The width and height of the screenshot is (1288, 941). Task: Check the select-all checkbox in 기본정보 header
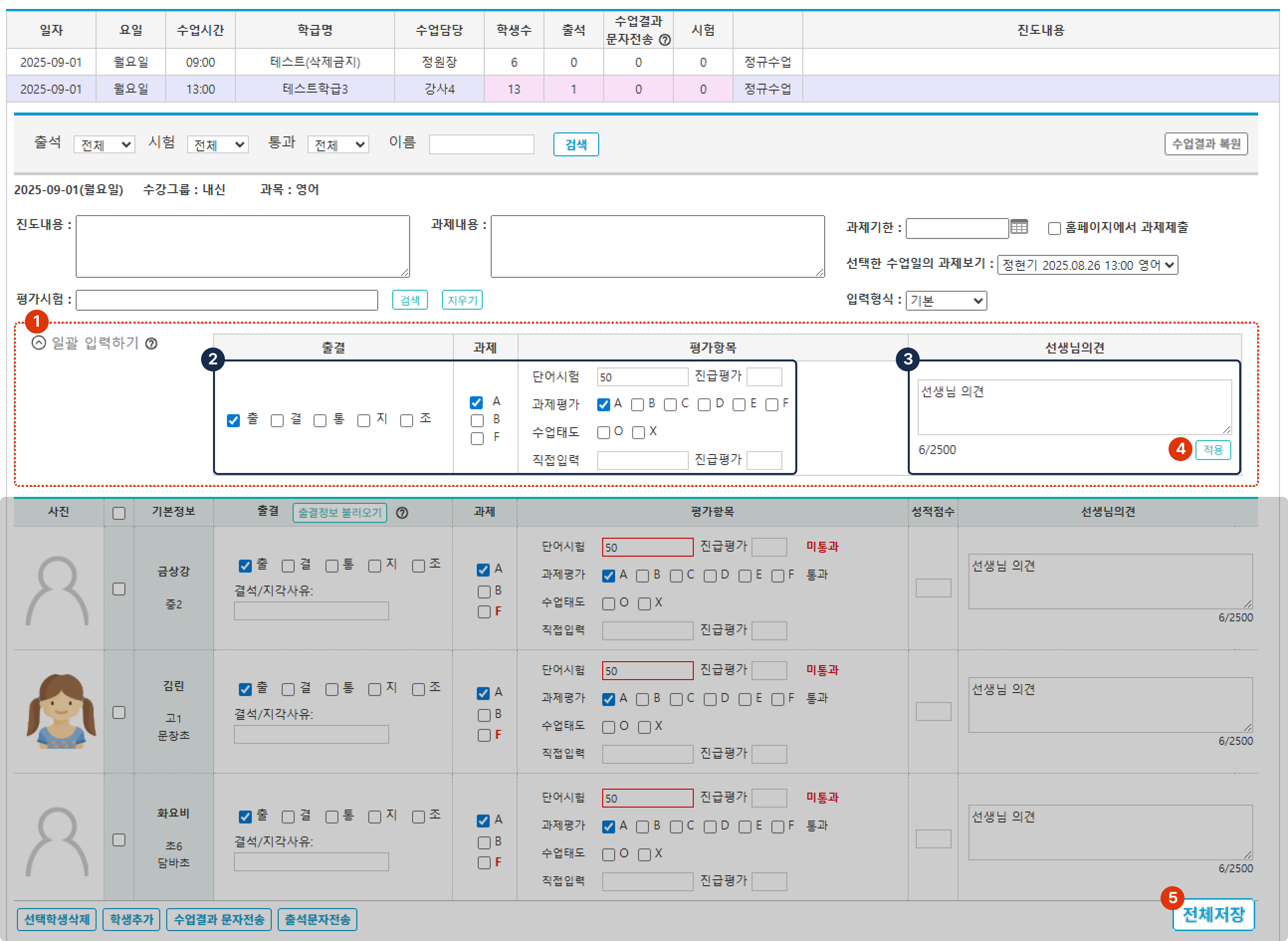[119, 513]
